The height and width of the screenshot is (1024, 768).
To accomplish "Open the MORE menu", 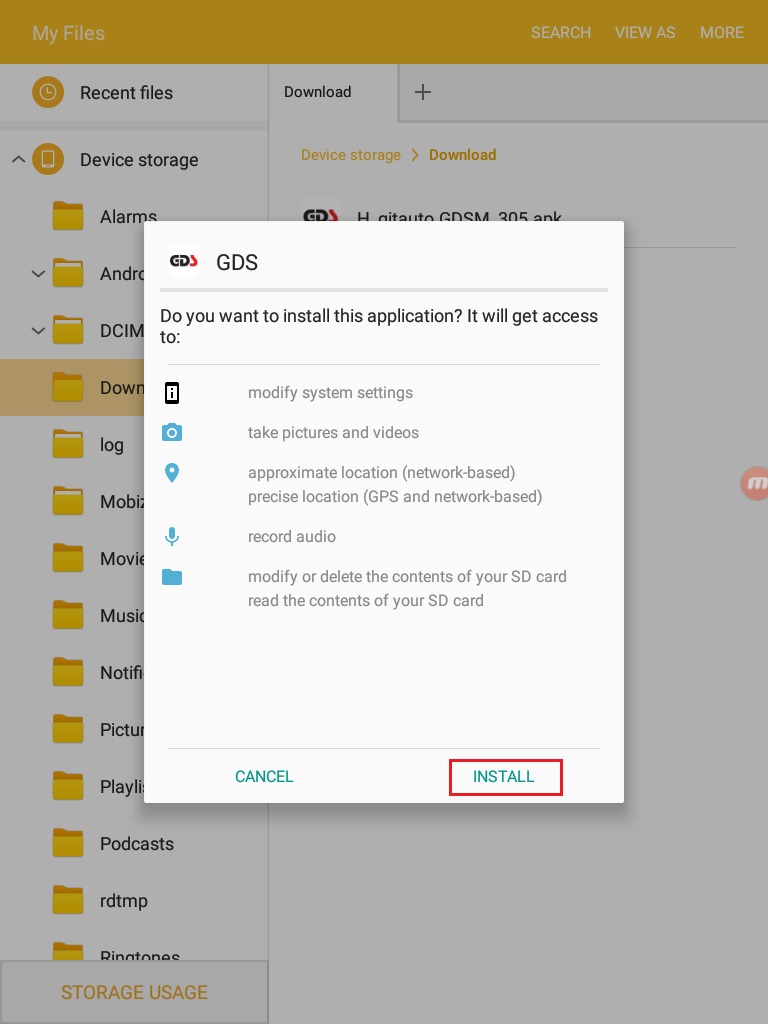I will [x=722, y=33].
